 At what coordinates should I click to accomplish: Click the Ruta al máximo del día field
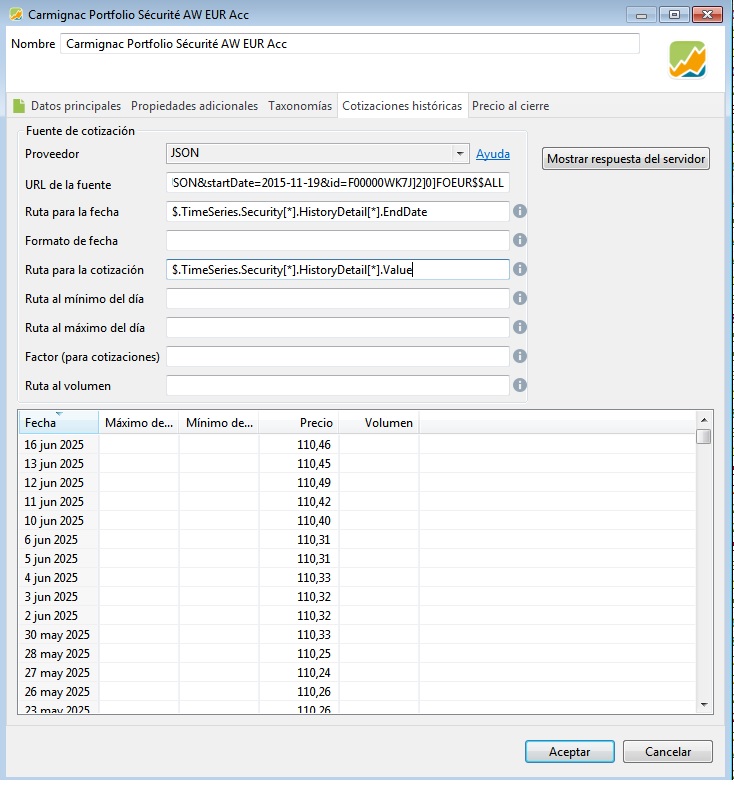pyautogui.click(x=338, y=327)
